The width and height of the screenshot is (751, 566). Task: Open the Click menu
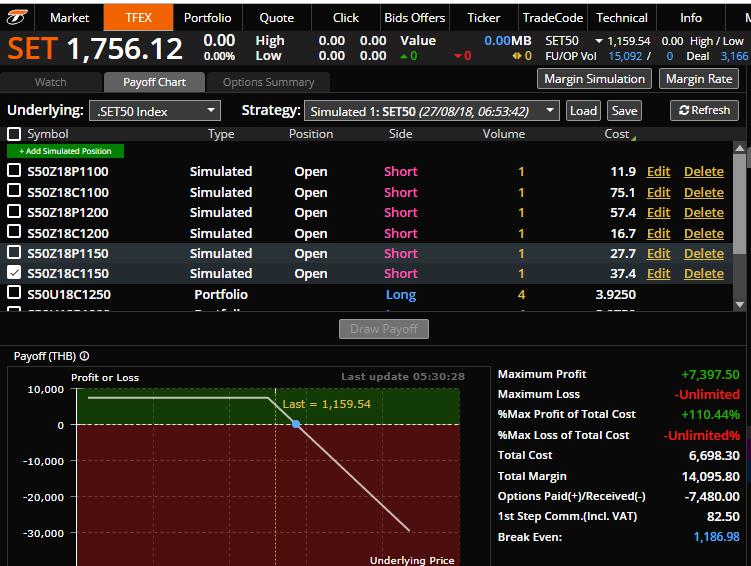(x=345, y=18)
